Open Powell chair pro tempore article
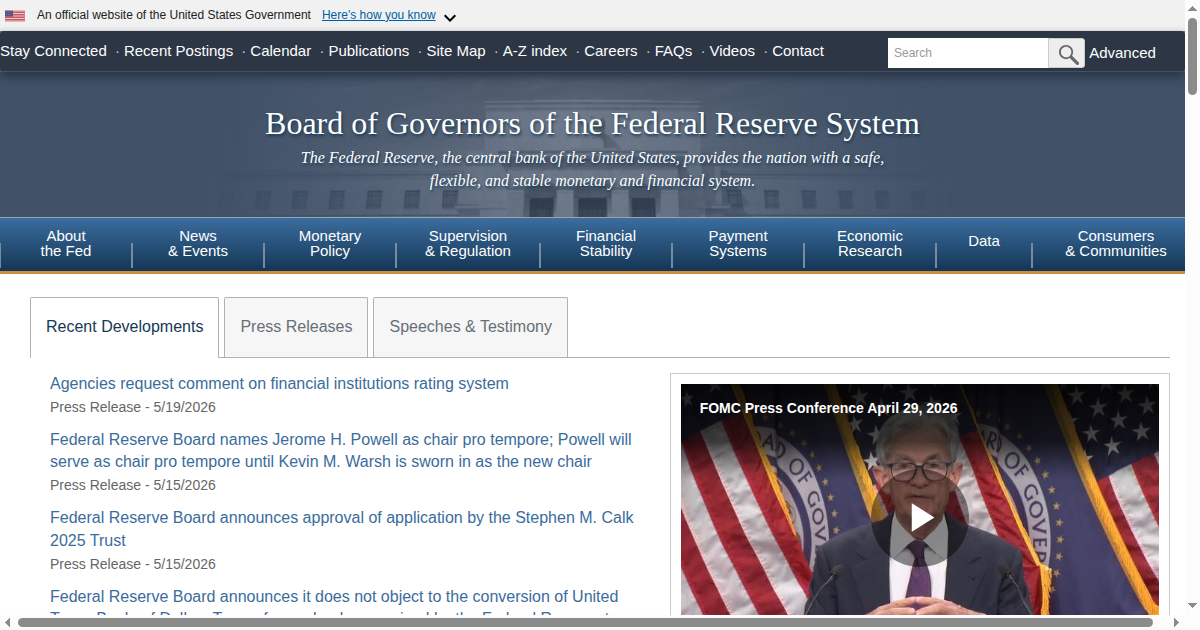1200x630 pixels. (341, 451)
